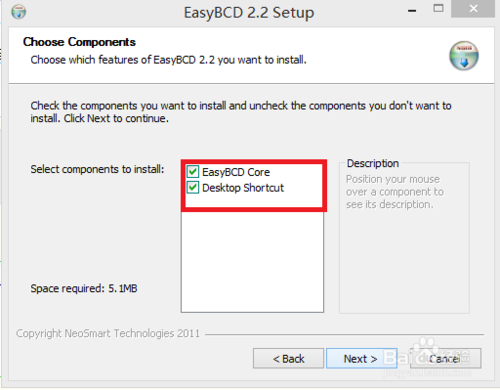Click the EasyBCD 2.2 Setup title text
Screen dimensions: 500x390
pos(249,13)
